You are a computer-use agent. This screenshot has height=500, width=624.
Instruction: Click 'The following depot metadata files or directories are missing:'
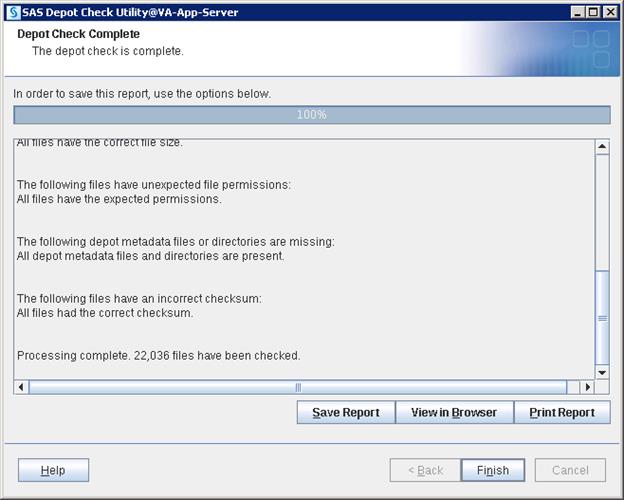click(x=176, y=242)
